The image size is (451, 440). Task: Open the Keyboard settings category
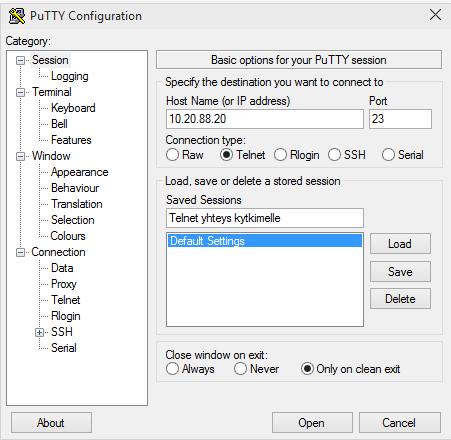pos(73,108)
